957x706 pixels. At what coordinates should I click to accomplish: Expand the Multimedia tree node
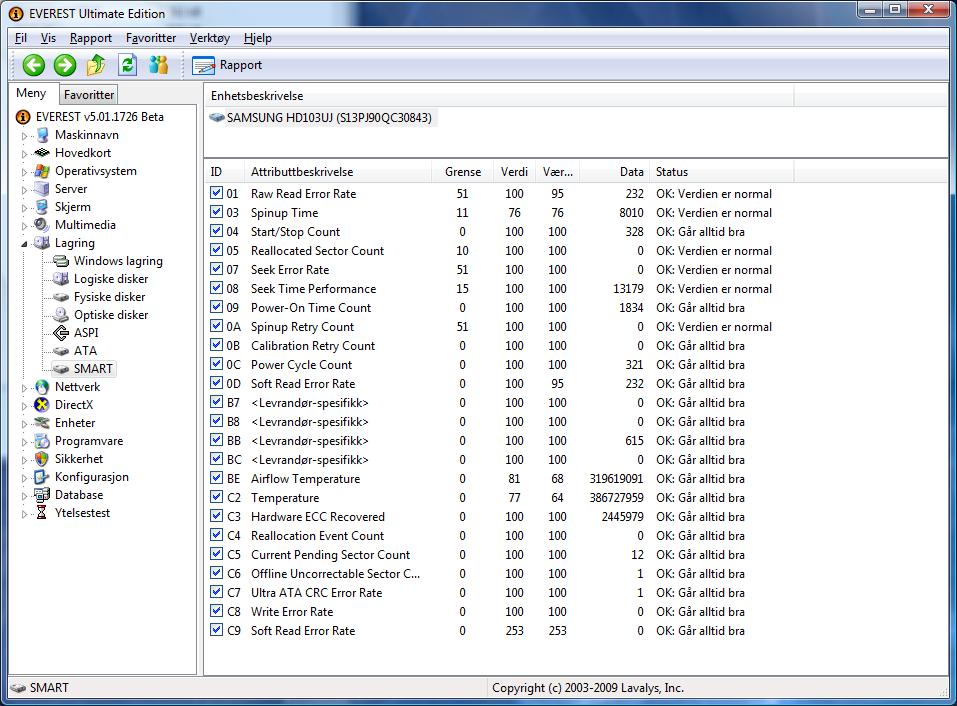pyautogui.click(x=24, y=226)
